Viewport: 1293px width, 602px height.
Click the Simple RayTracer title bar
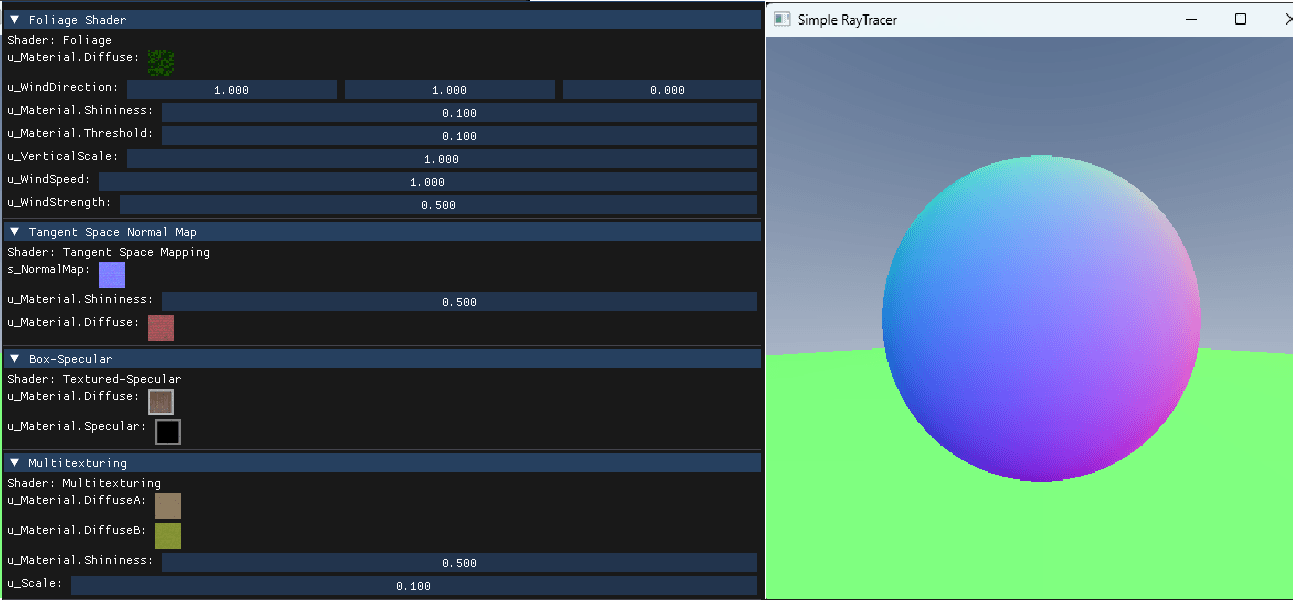pyautogui.click(x=950, y=19)
